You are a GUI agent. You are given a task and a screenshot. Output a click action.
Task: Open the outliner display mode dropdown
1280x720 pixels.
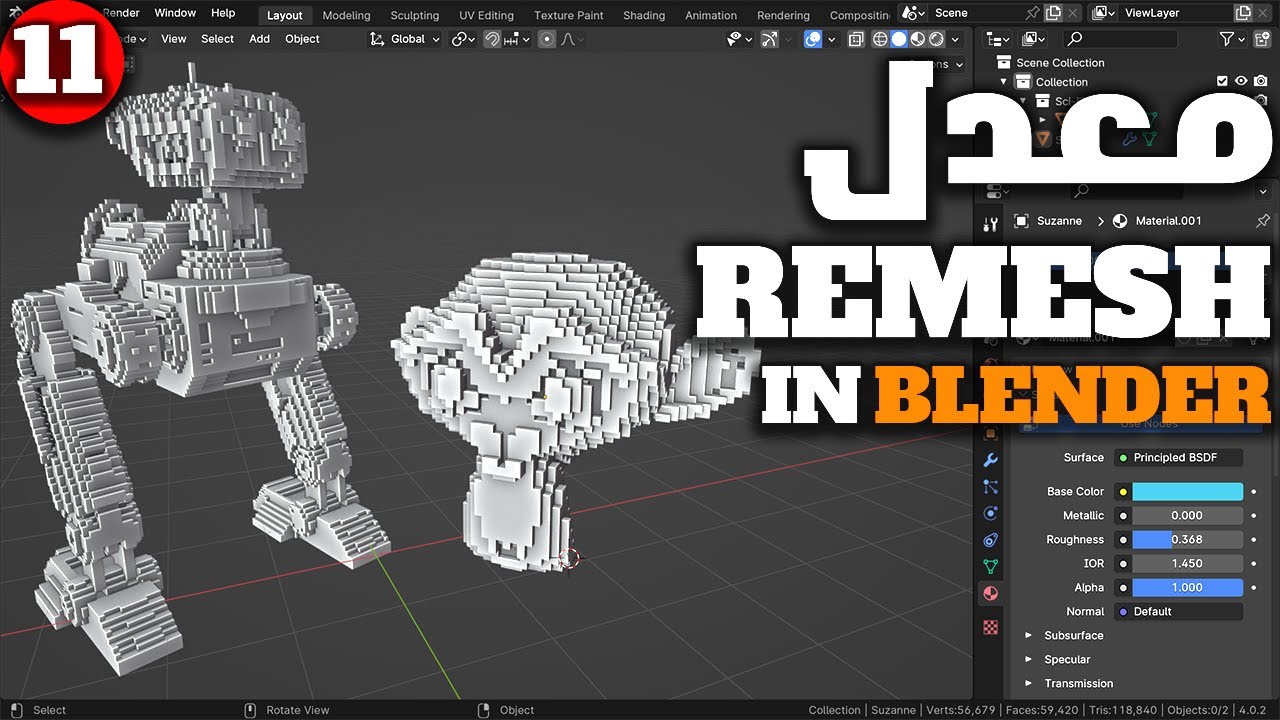pyautogui.click(x=1033, y=39)
